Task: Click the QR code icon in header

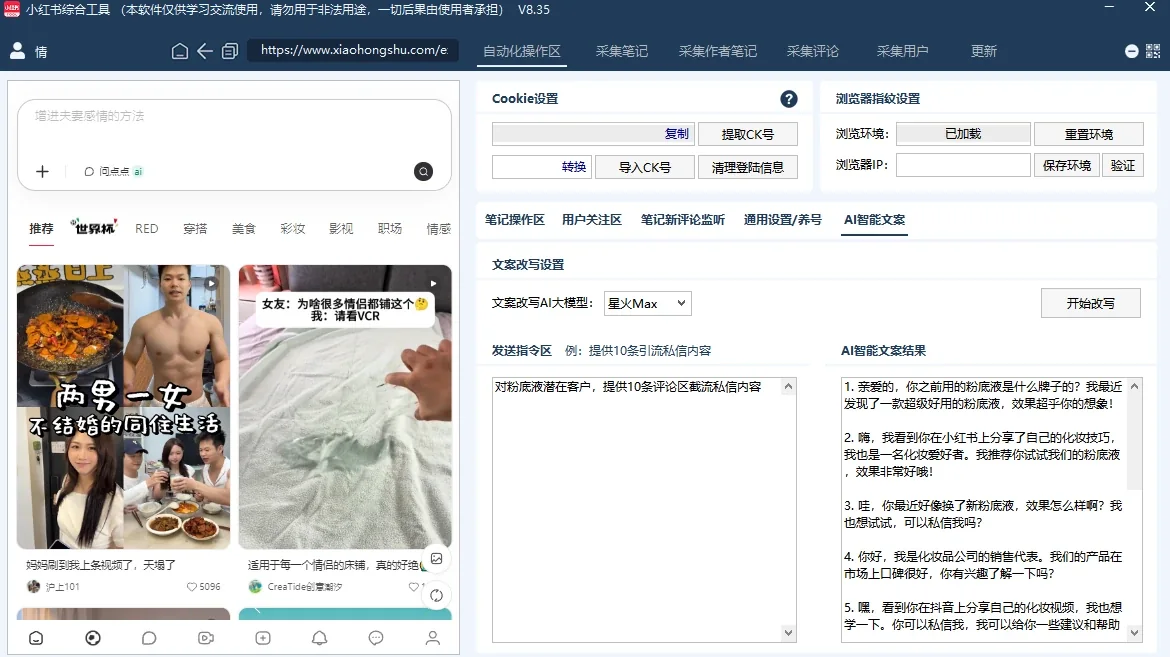Action: (x=1153, y=51)
